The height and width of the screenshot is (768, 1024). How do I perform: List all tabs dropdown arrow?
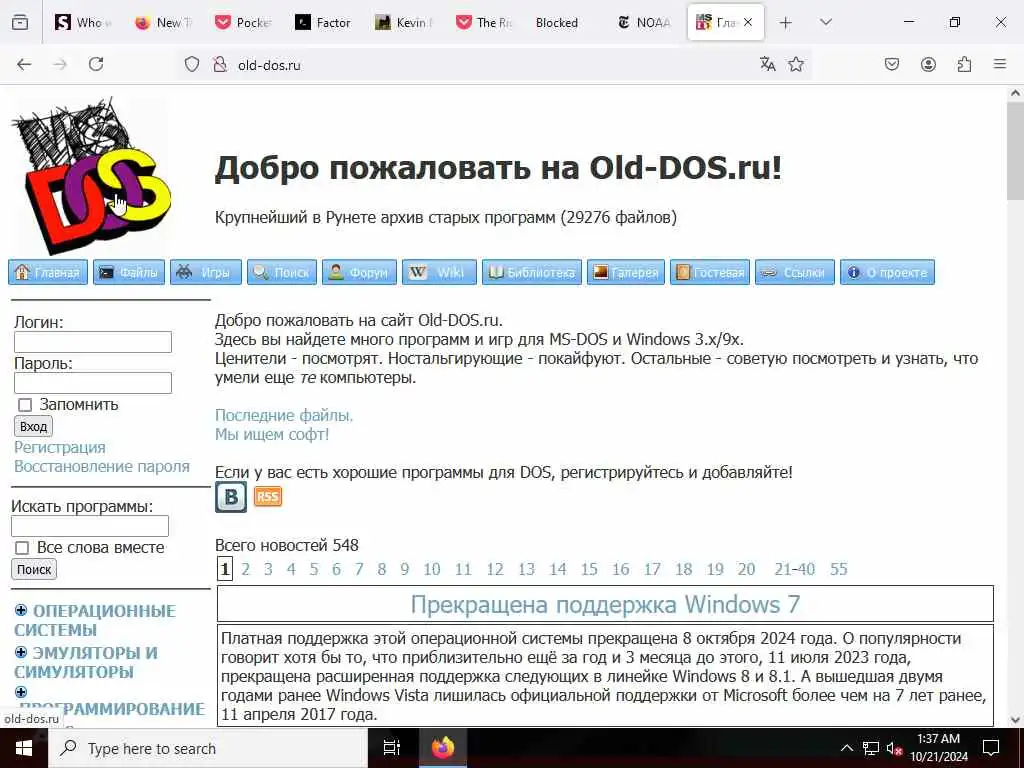click(826, 22)
